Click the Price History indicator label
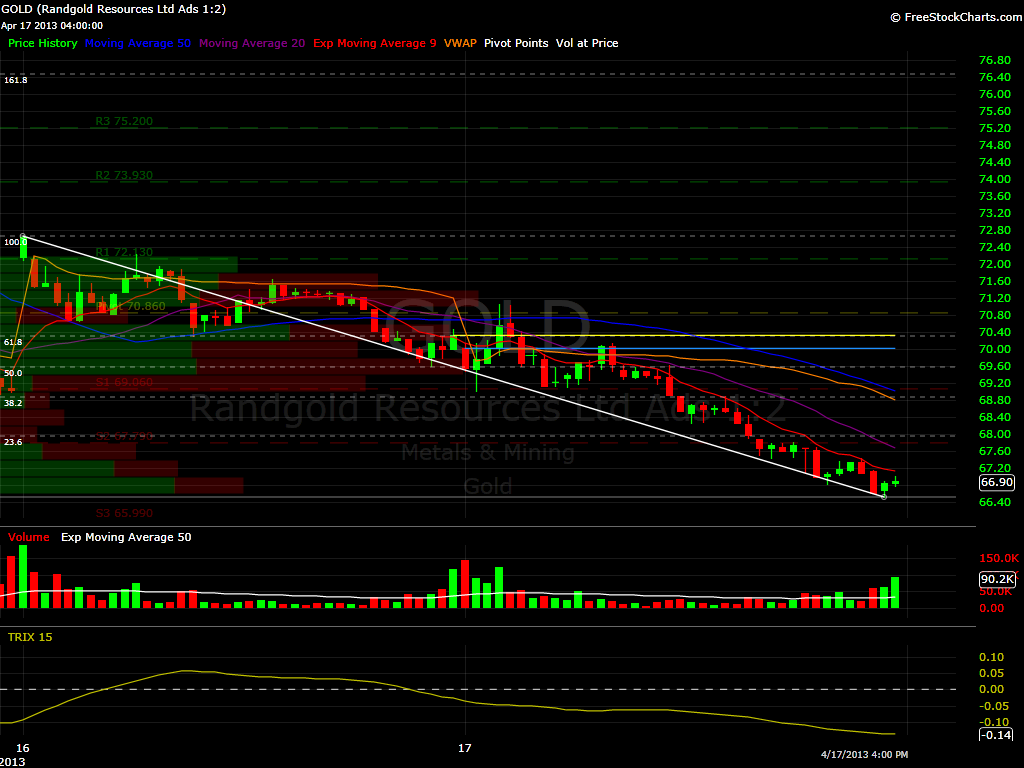The image size is (1024, 768). (42, 43)
